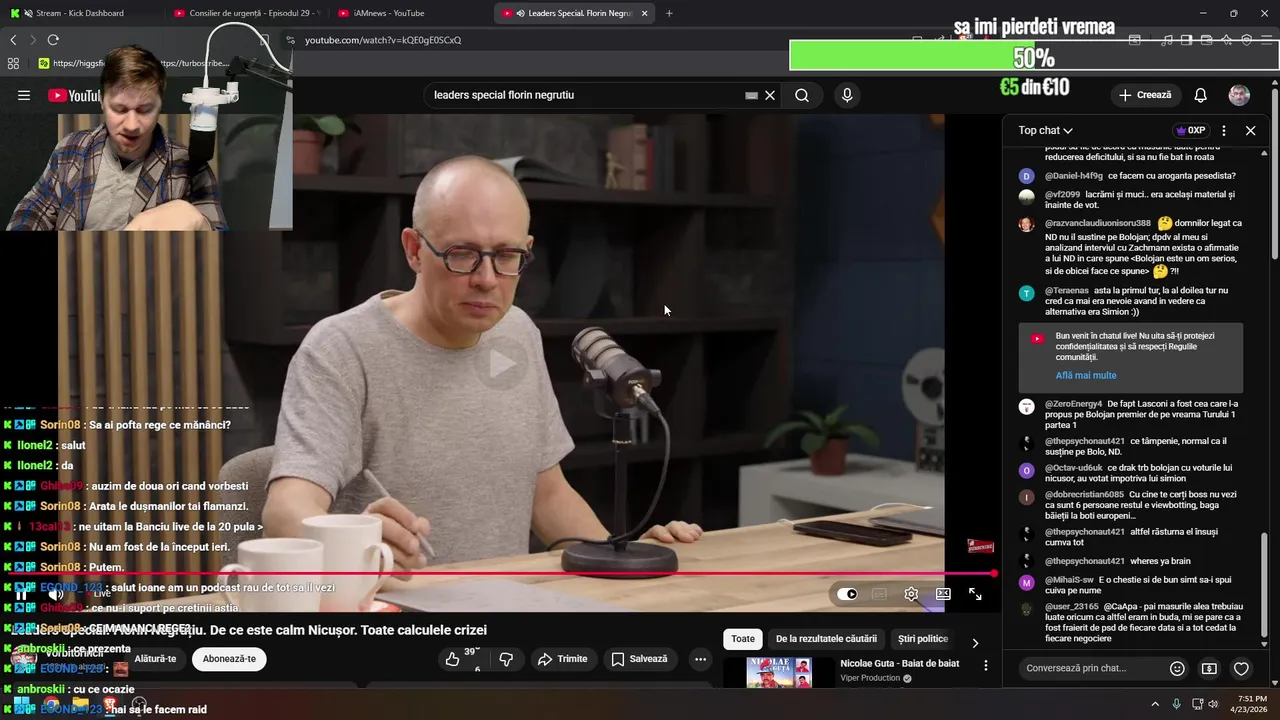Open @MihaiS-sw chat author name
1280x720 pixels.
[x=1069, y=580]
